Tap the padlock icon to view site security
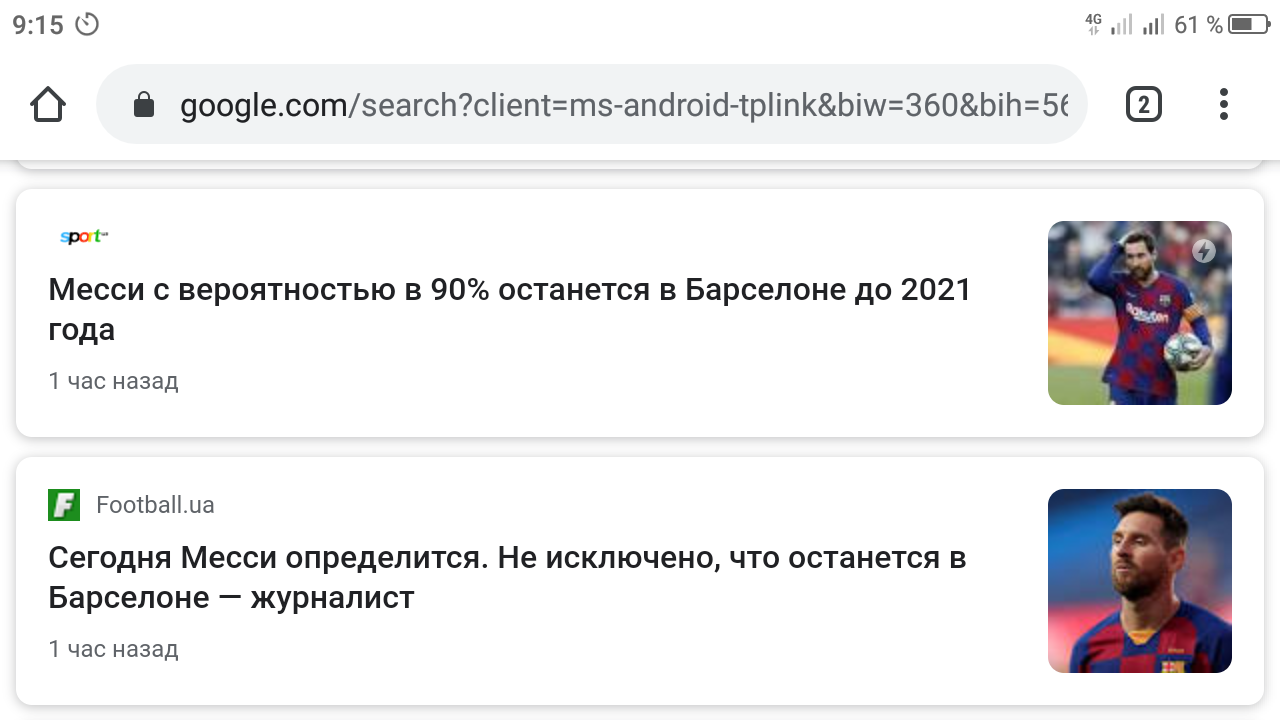 point(144,104)
